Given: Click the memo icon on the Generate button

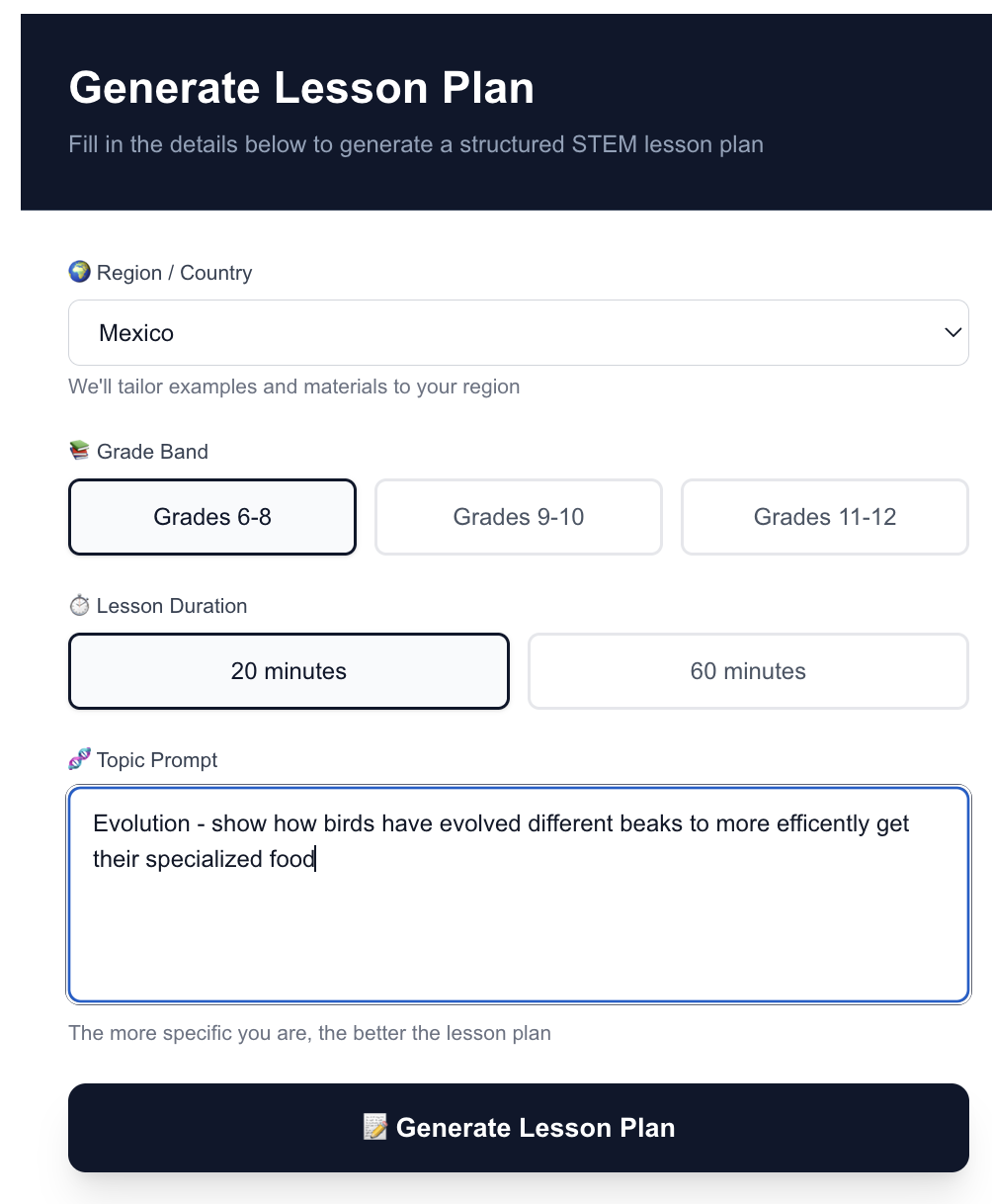Looking at the screenshot, I should [375, 1128].
